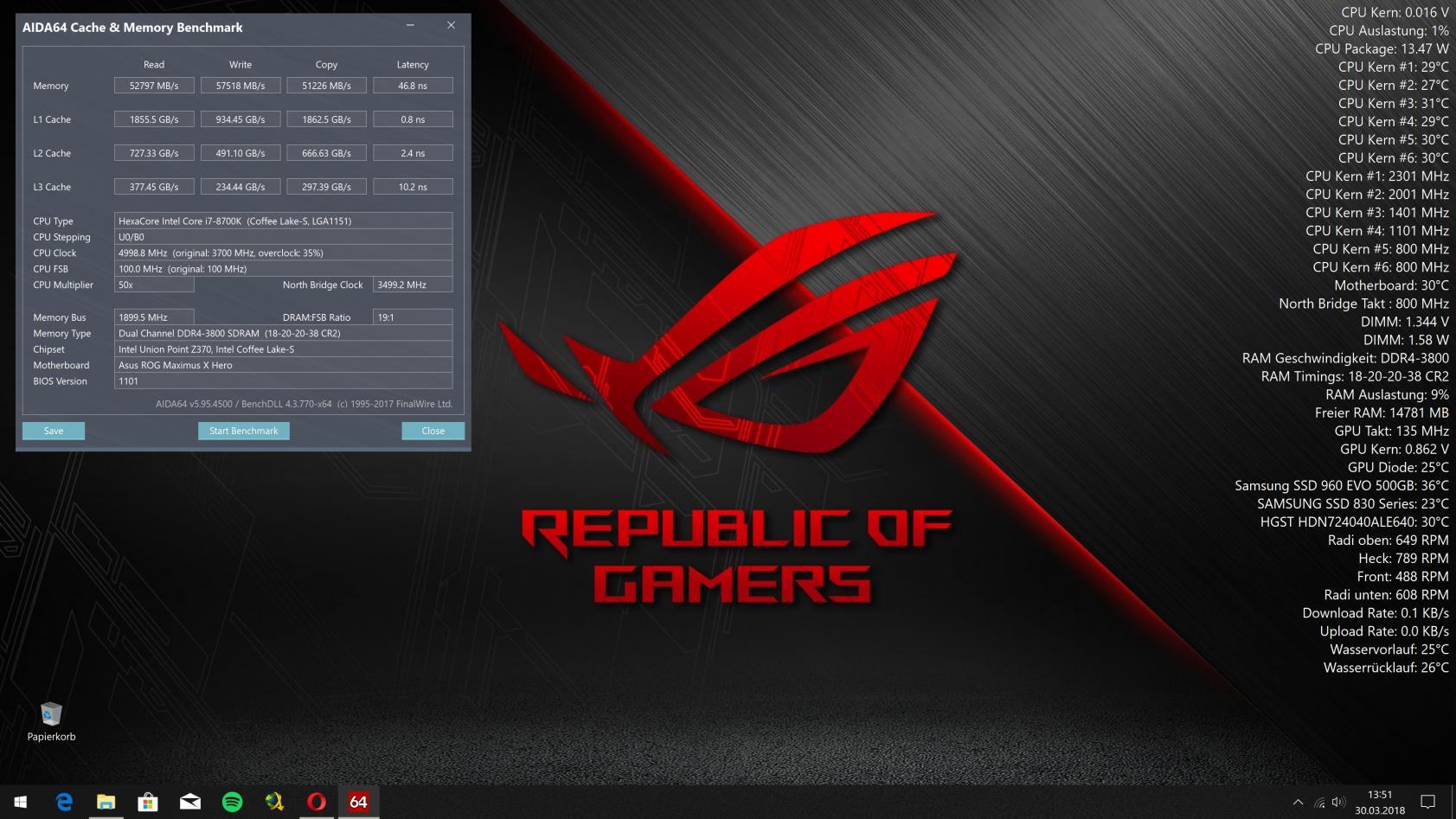This screenshot has width=1456, height=819.
Task: Click Memory Latency value 46.8 ns
Action: click(x=413, y=86)
